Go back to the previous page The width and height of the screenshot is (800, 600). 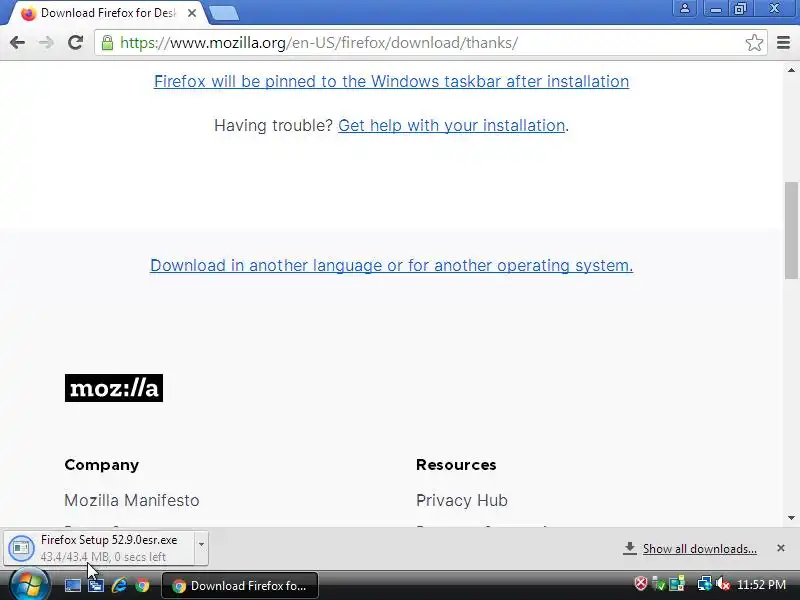[17, 43]
